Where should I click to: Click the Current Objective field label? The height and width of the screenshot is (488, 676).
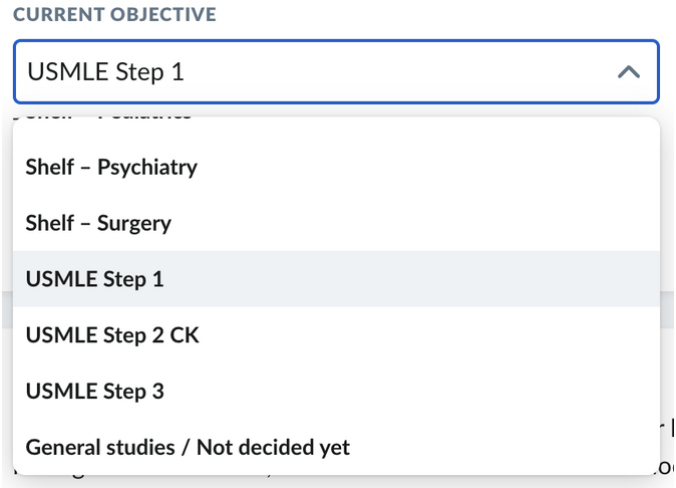[114, 16]
